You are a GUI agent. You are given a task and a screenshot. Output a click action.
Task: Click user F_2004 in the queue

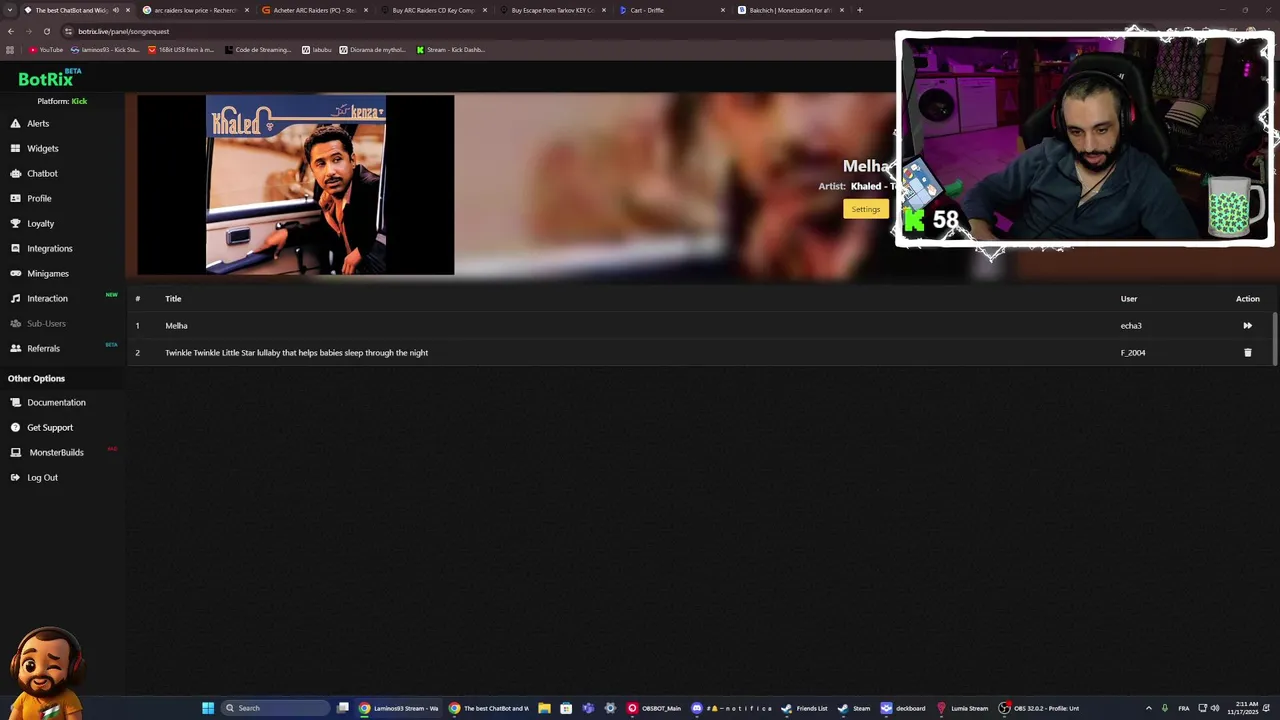tap(1133, 352)
